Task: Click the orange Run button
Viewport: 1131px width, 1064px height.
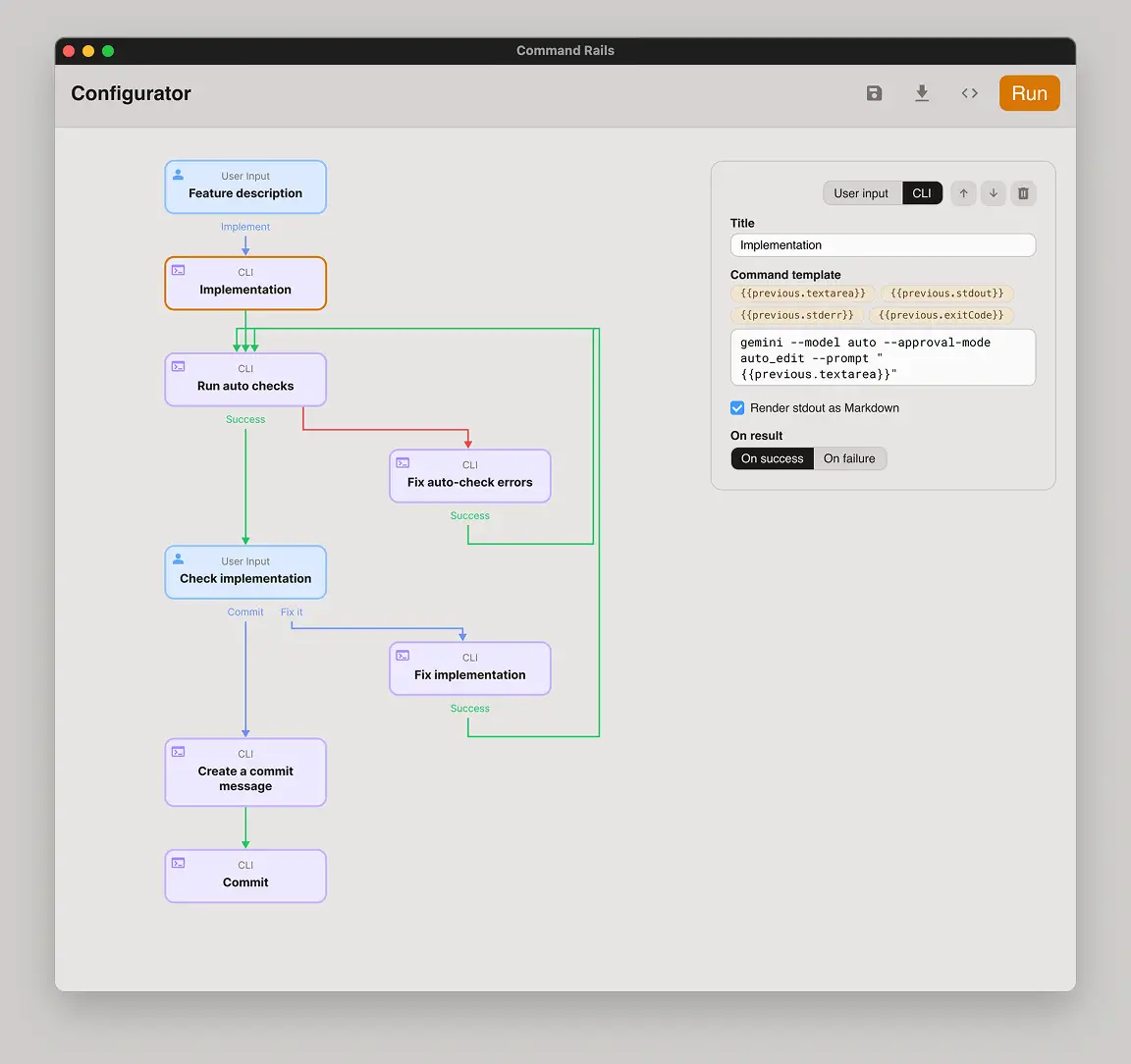Action: coord(1029,93)
